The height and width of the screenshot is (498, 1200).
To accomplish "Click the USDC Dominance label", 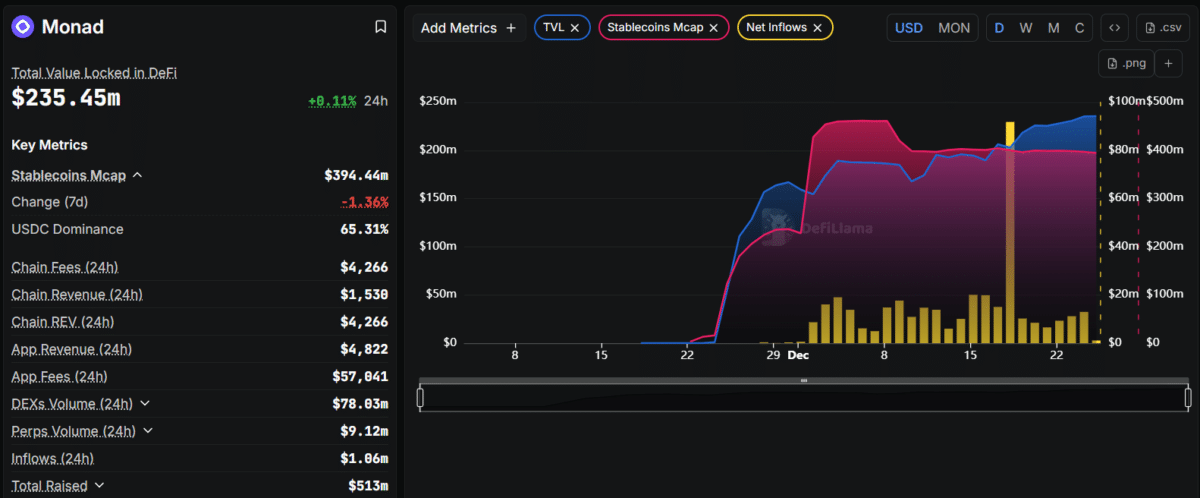I will click(67, 229).
